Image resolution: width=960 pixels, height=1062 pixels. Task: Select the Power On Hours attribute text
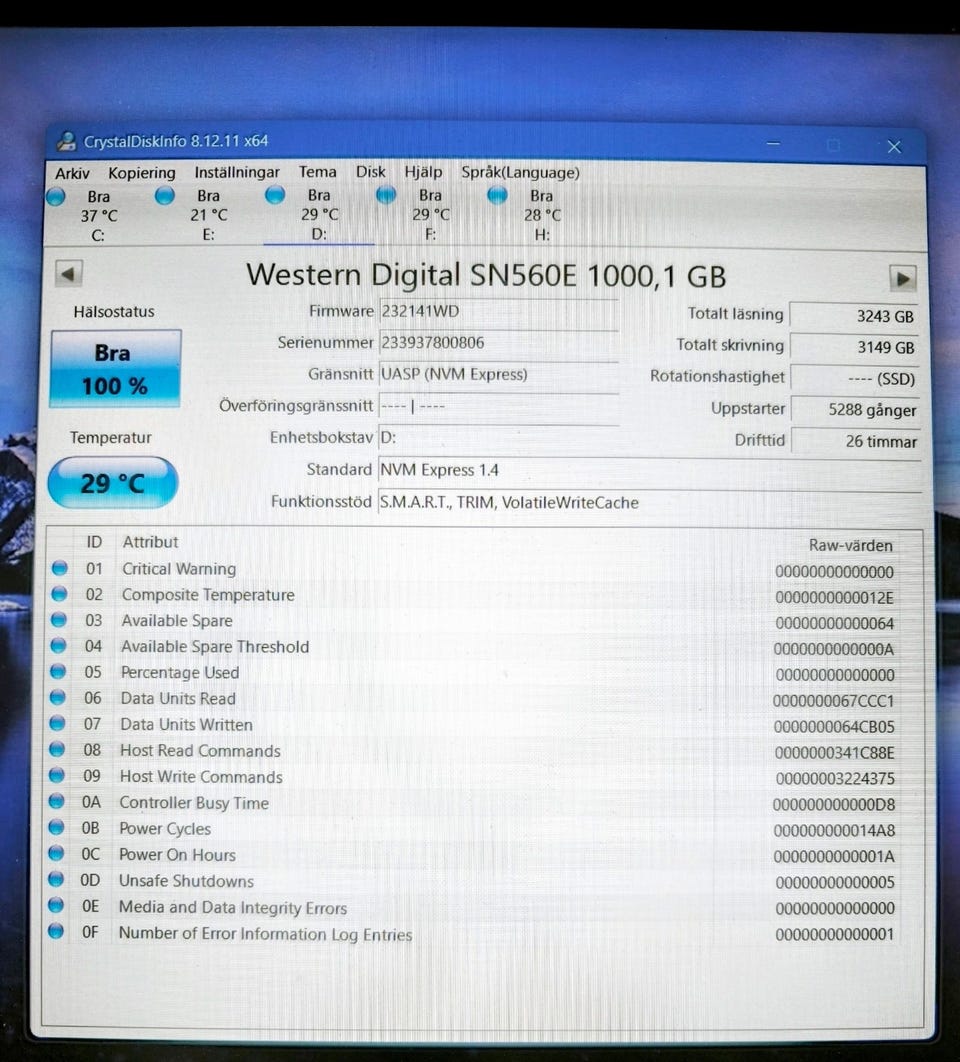click(177, 855)
